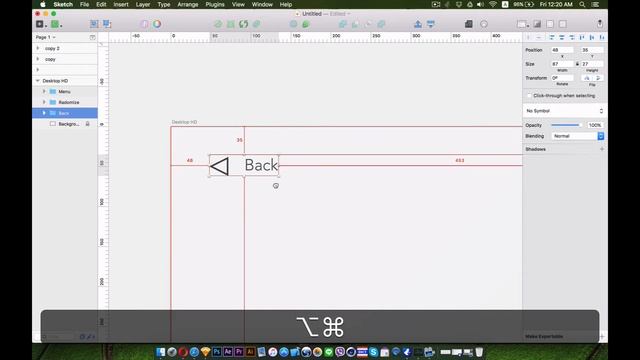Click the Difference boolean toolbar icon

click(x=381, y=24)
